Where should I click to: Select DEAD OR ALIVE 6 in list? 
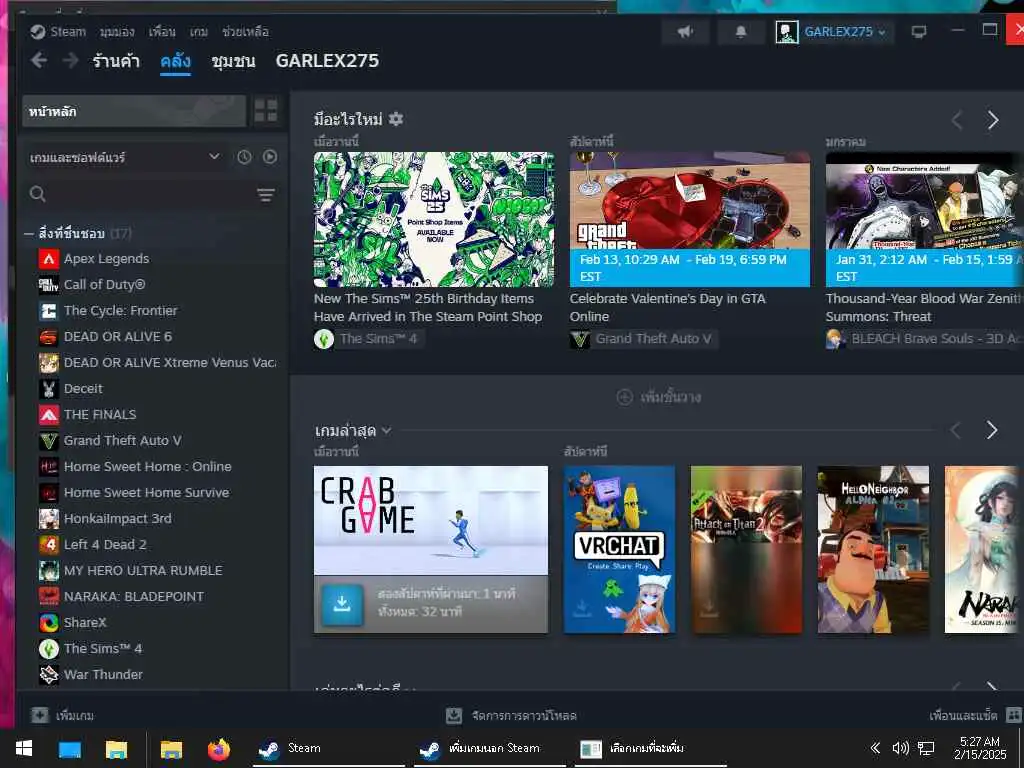[118, 337]
